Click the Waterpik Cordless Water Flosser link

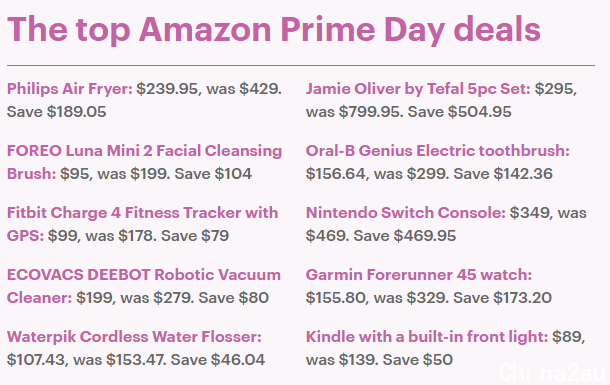(x=134, y=337)
